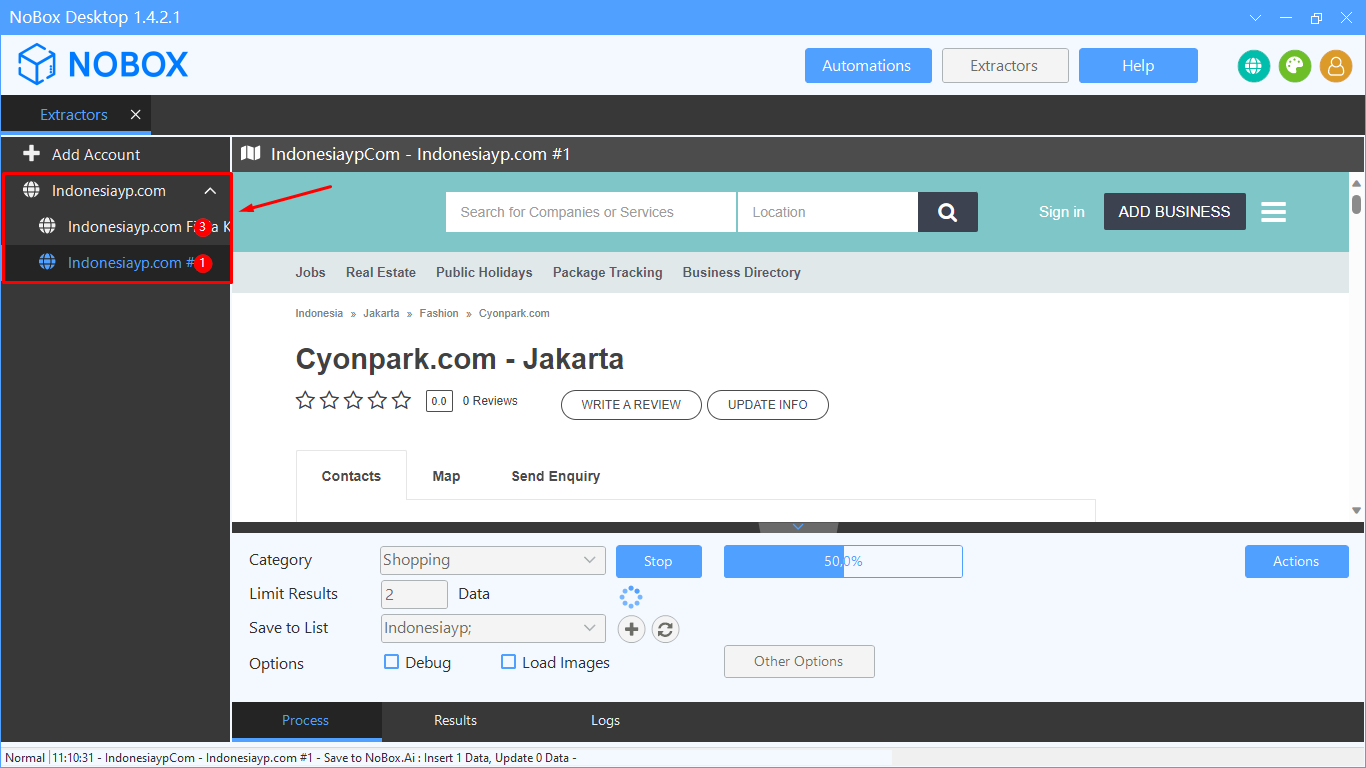
Task: Collapse the Indonesiayp.com tree group
Action: 210,191
